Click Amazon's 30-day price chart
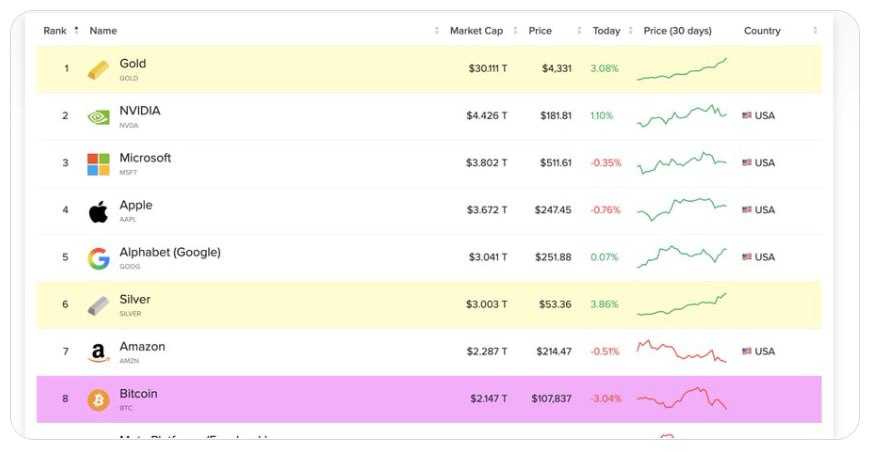 pos(682,351)
